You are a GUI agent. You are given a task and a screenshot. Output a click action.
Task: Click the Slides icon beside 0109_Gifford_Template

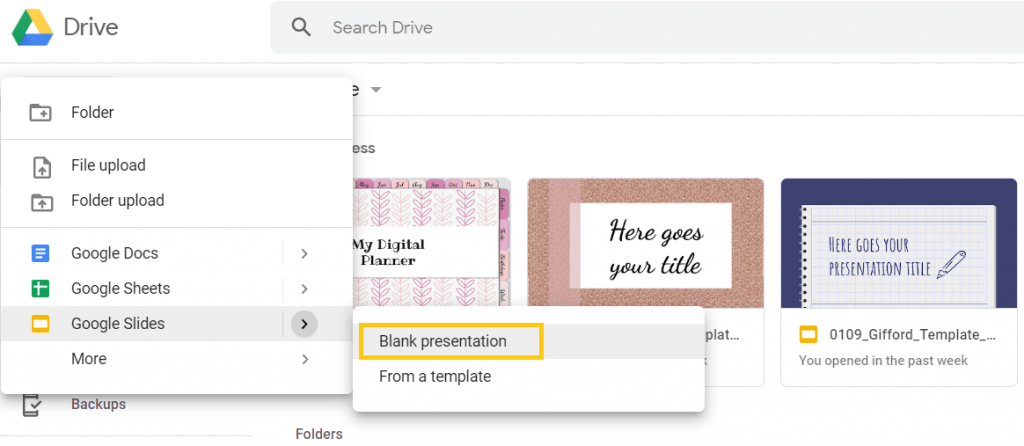(x=808, y=335)
